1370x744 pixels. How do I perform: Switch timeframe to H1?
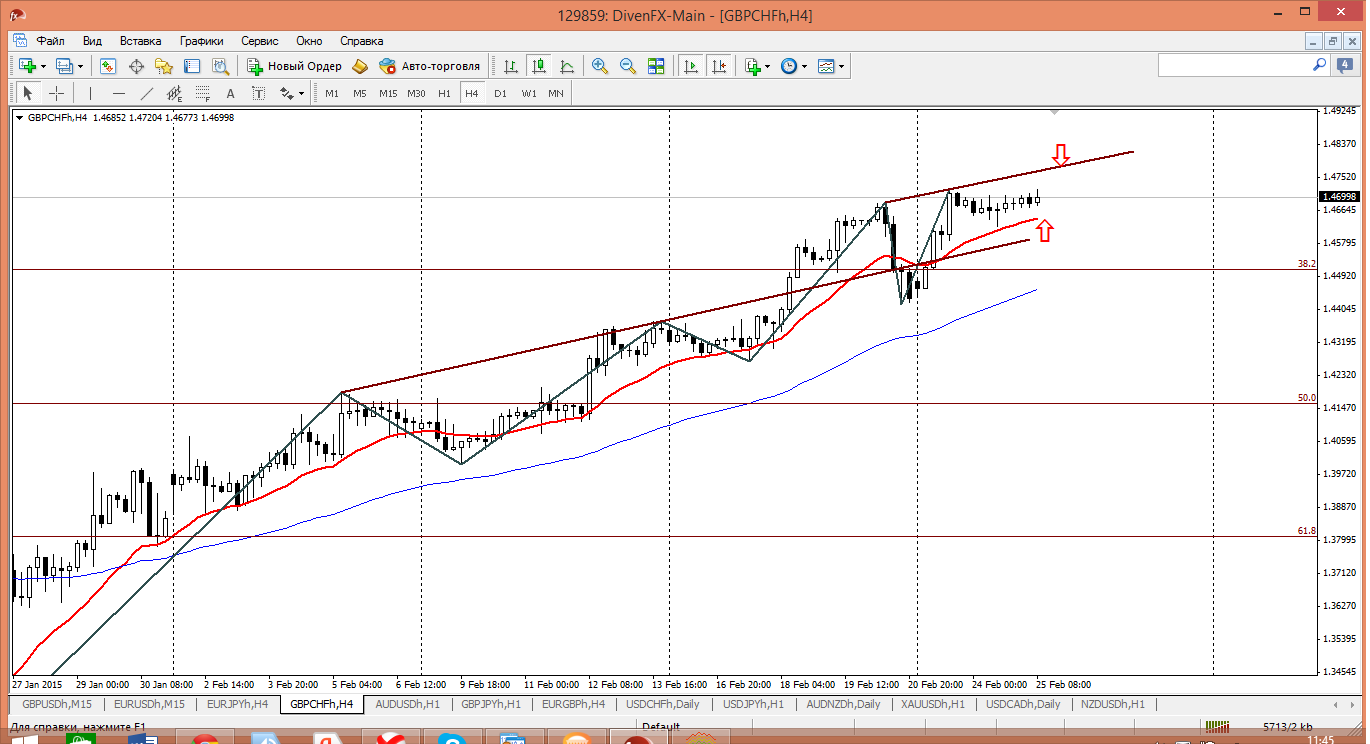[x=444, y=93]
